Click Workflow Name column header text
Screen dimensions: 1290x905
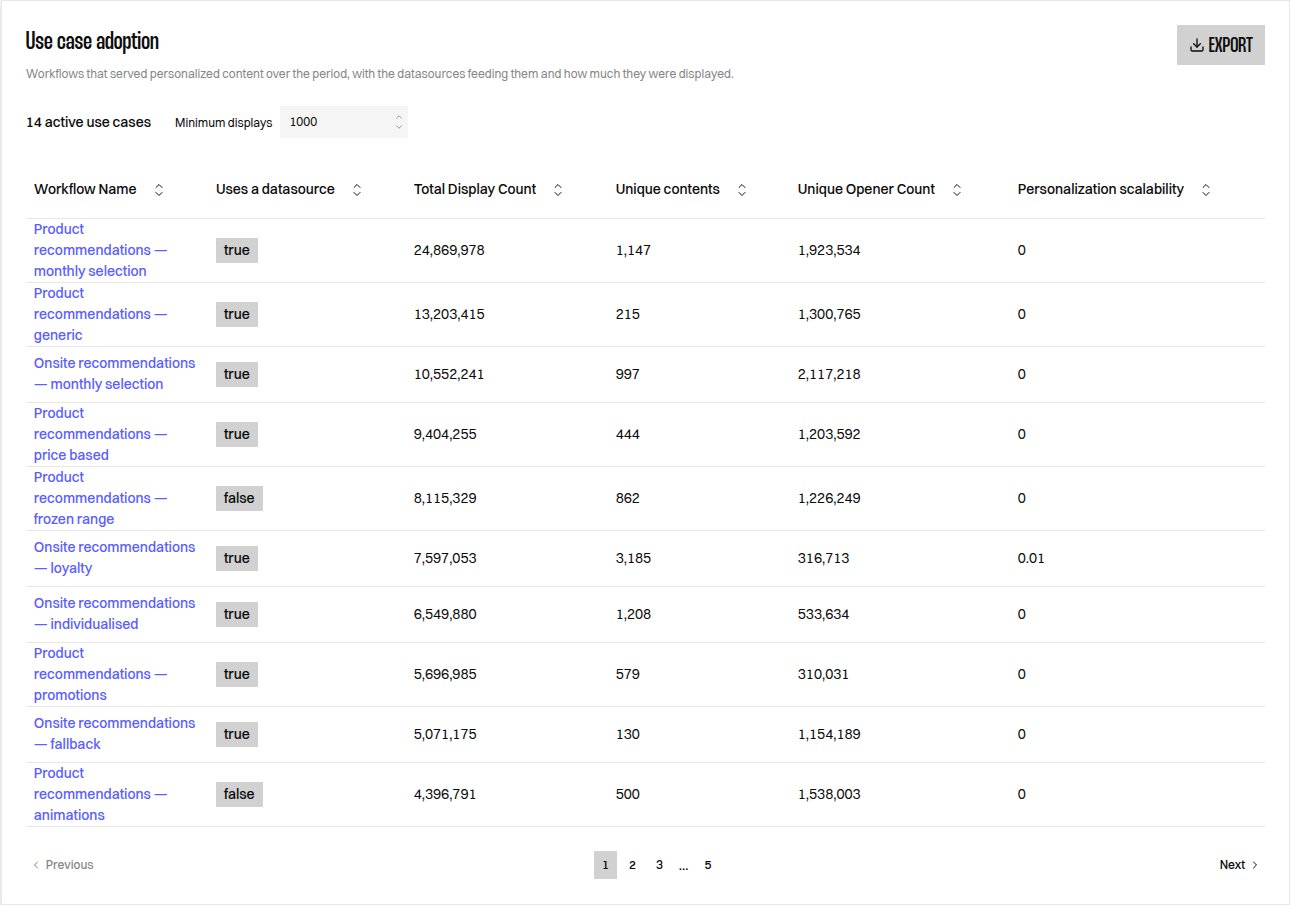pos(85,189)
